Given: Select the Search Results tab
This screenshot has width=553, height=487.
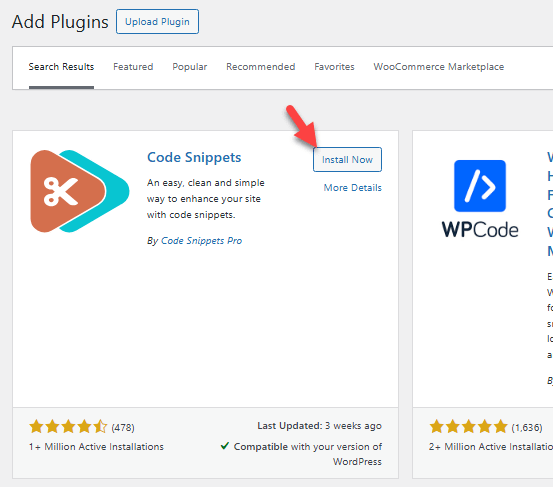Looking at the screenshot, I should [x=61, y=67].
